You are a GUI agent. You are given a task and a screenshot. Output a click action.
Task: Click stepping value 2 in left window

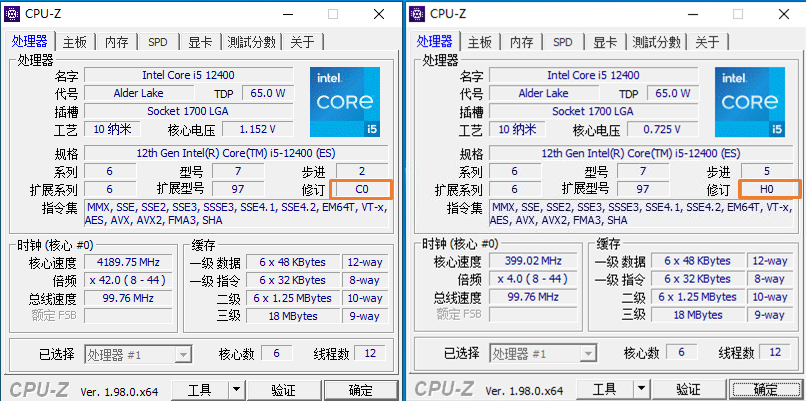[x=362, y=171]
